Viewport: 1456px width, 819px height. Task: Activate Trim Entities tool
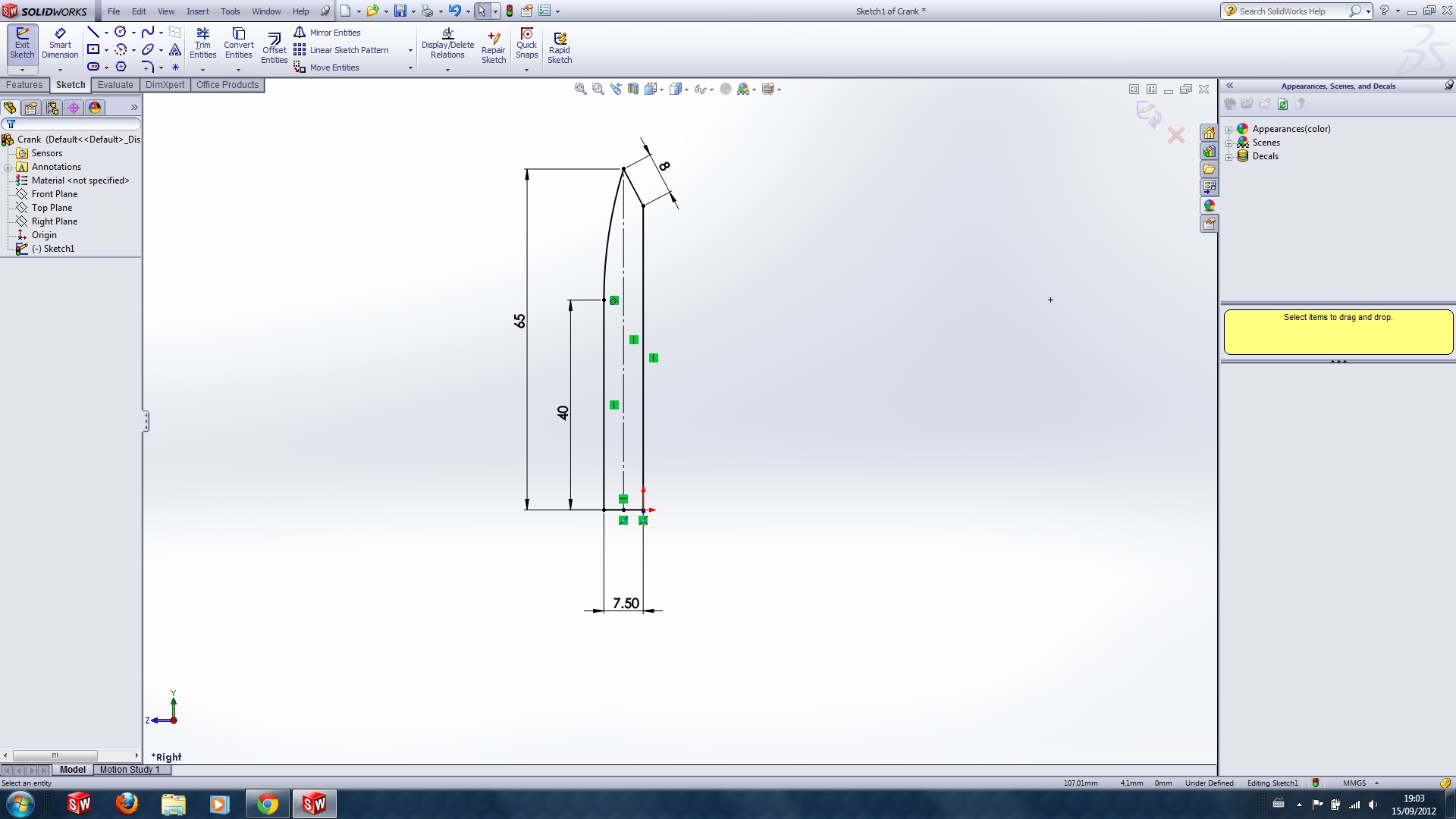202,43
